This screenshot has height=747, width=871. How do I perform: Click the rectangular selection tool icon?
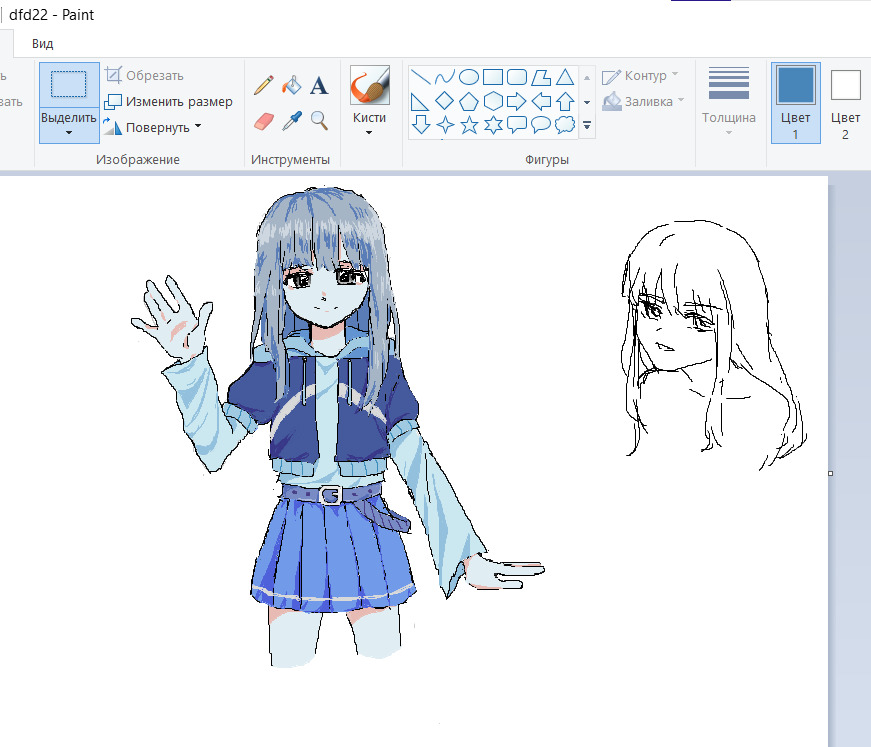[69, 85]
